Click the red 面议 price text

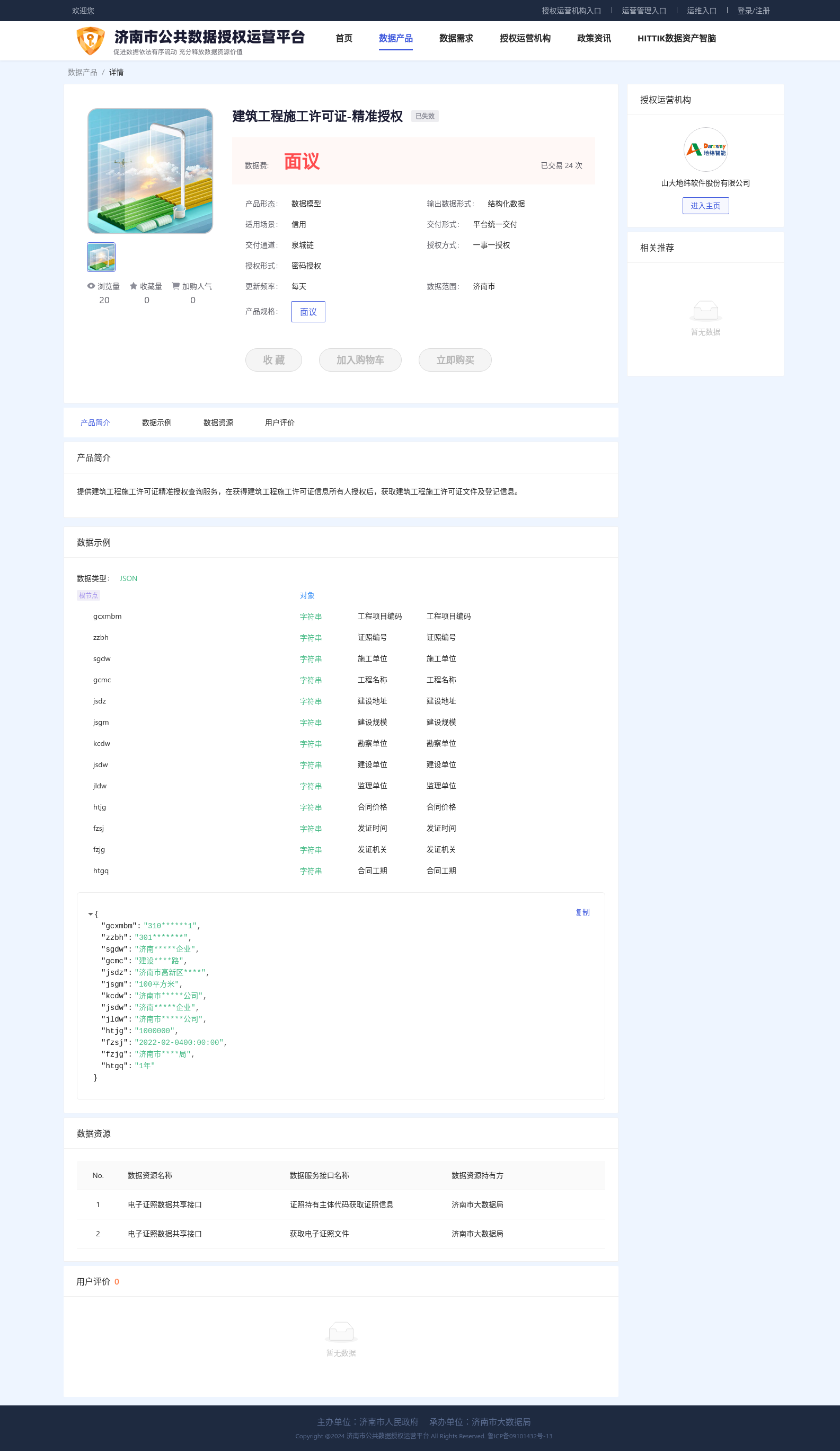(x=302, y=162)
